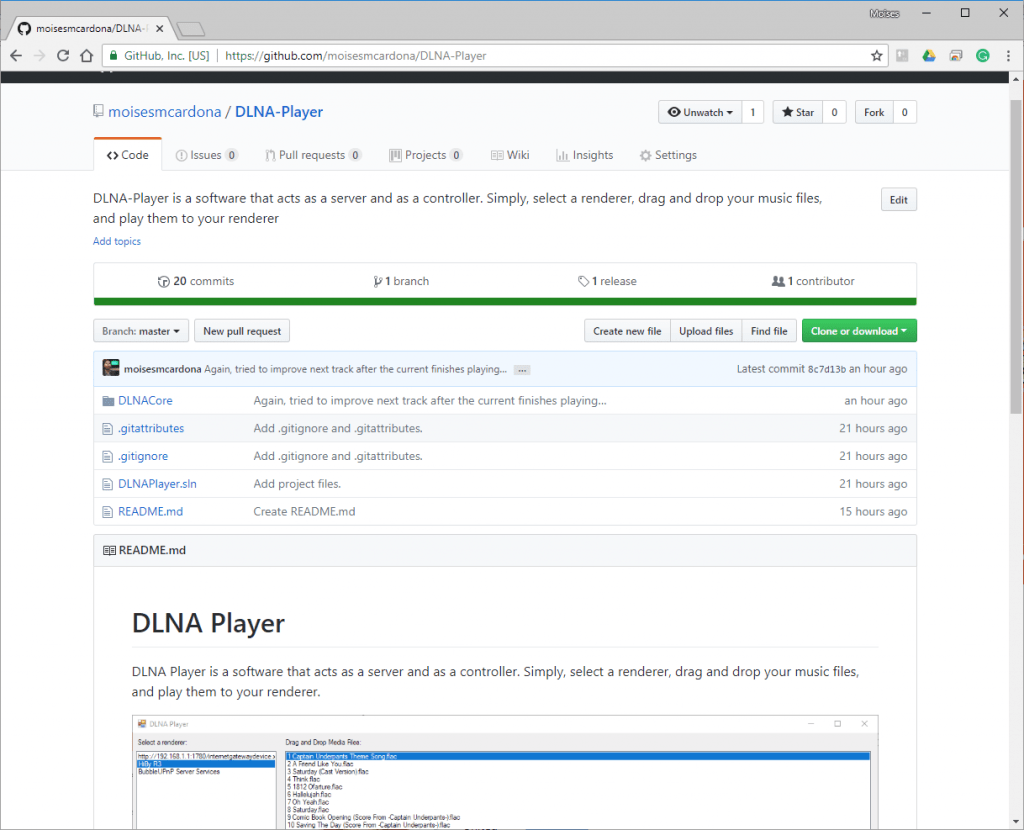Open the Google Drive extension icon

pyautogui.click(x=929, y=56)
